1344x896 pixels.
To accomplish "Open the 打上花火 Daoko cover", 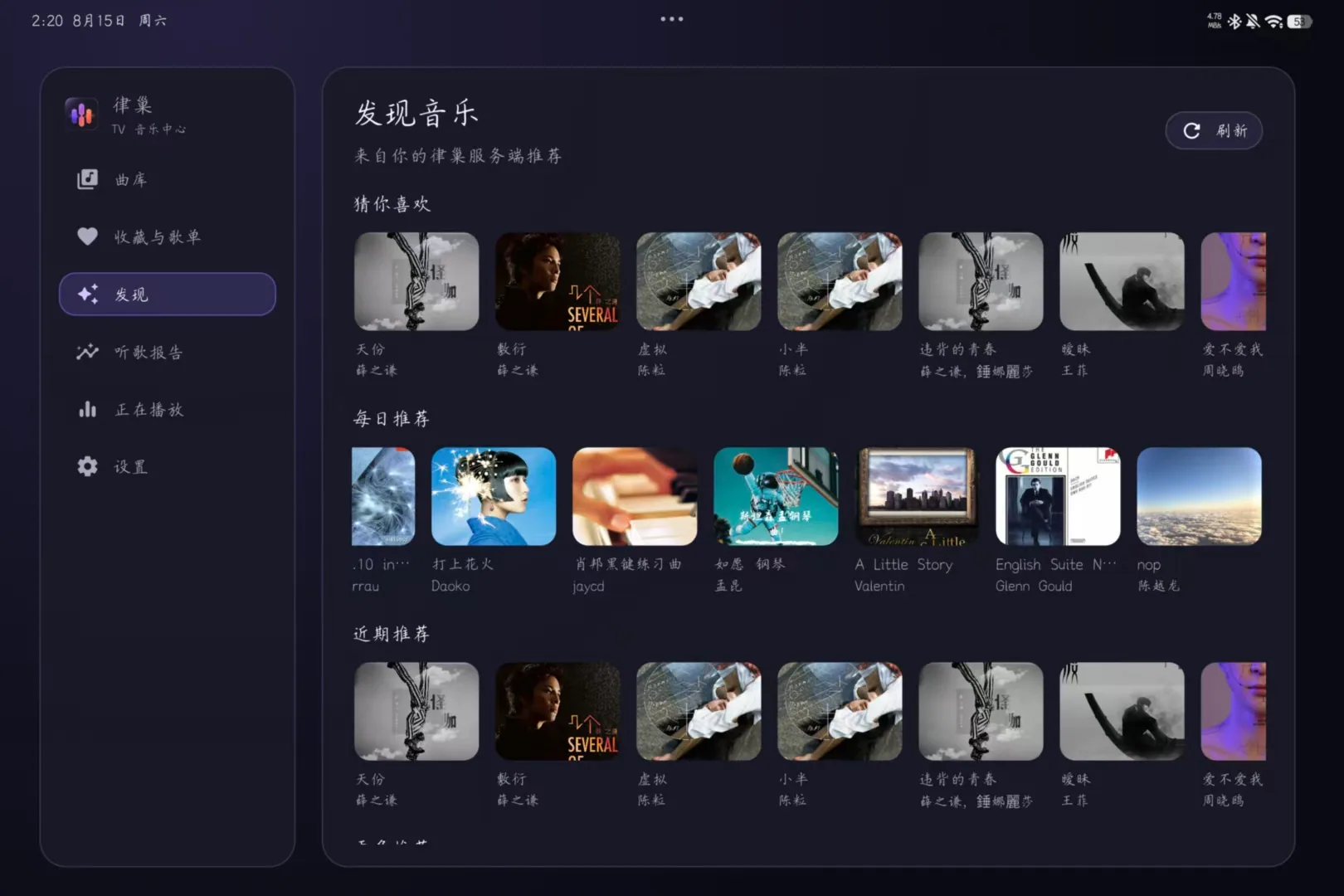I will pyautogui.click(x=494, y=496).
